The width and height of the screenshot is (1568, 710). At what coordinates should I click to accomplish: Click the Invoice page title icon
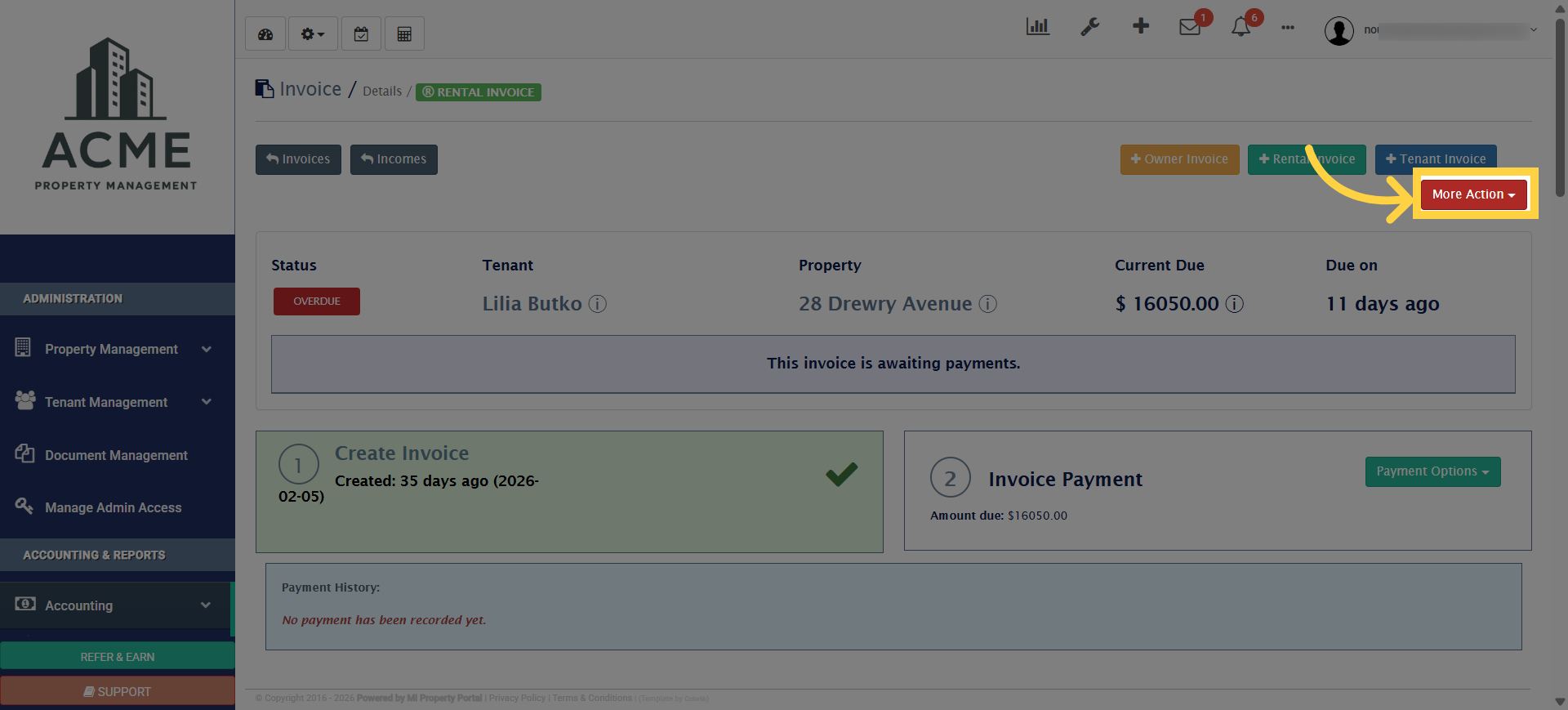tap(264, 88)
